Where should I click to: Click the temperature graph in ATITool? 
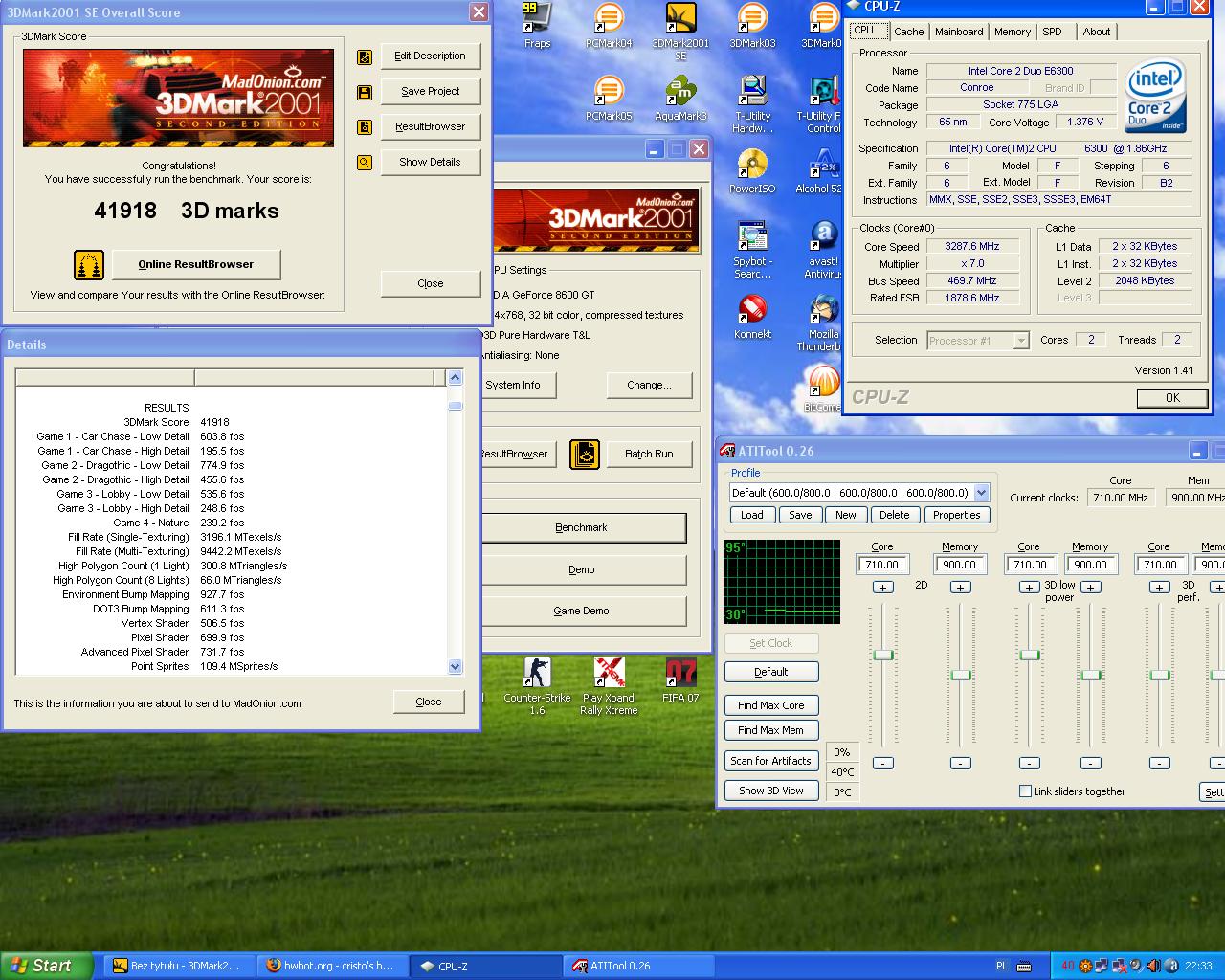782,582
